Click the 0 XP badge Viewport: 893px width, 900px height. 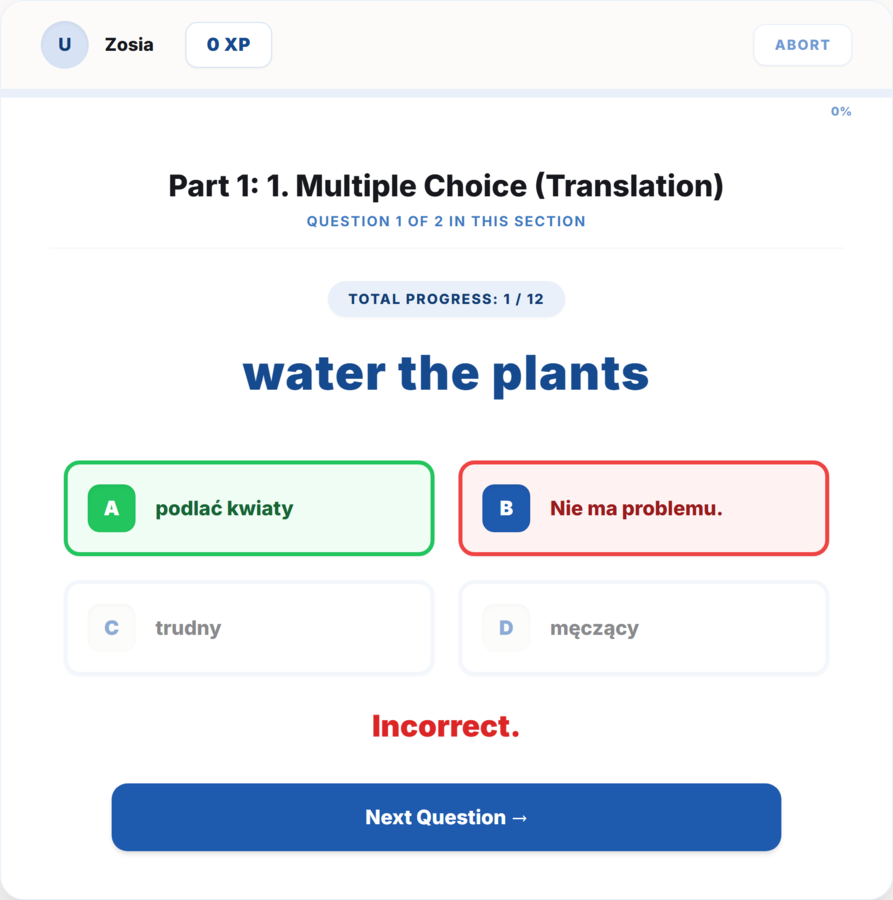tap(228, 45)
